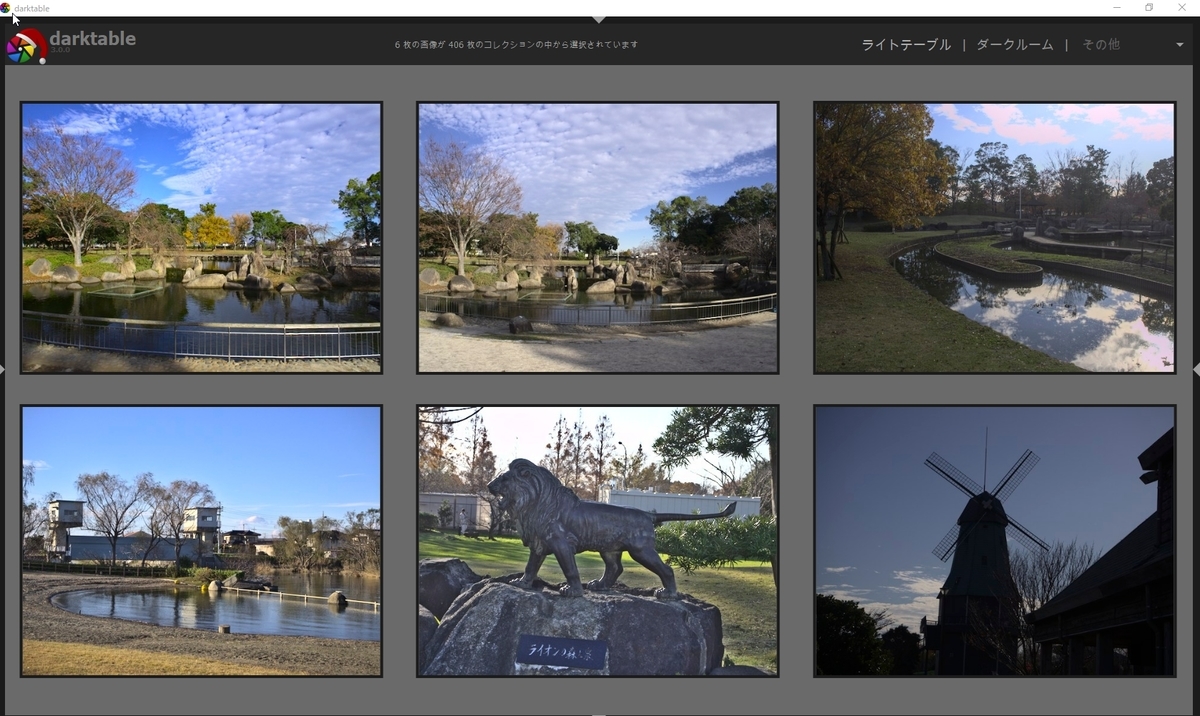This screenshot has height=716, width=1200.
Task: Select the pond photo with railing fence
Action: pyautogui.click(x=201, y=237)
